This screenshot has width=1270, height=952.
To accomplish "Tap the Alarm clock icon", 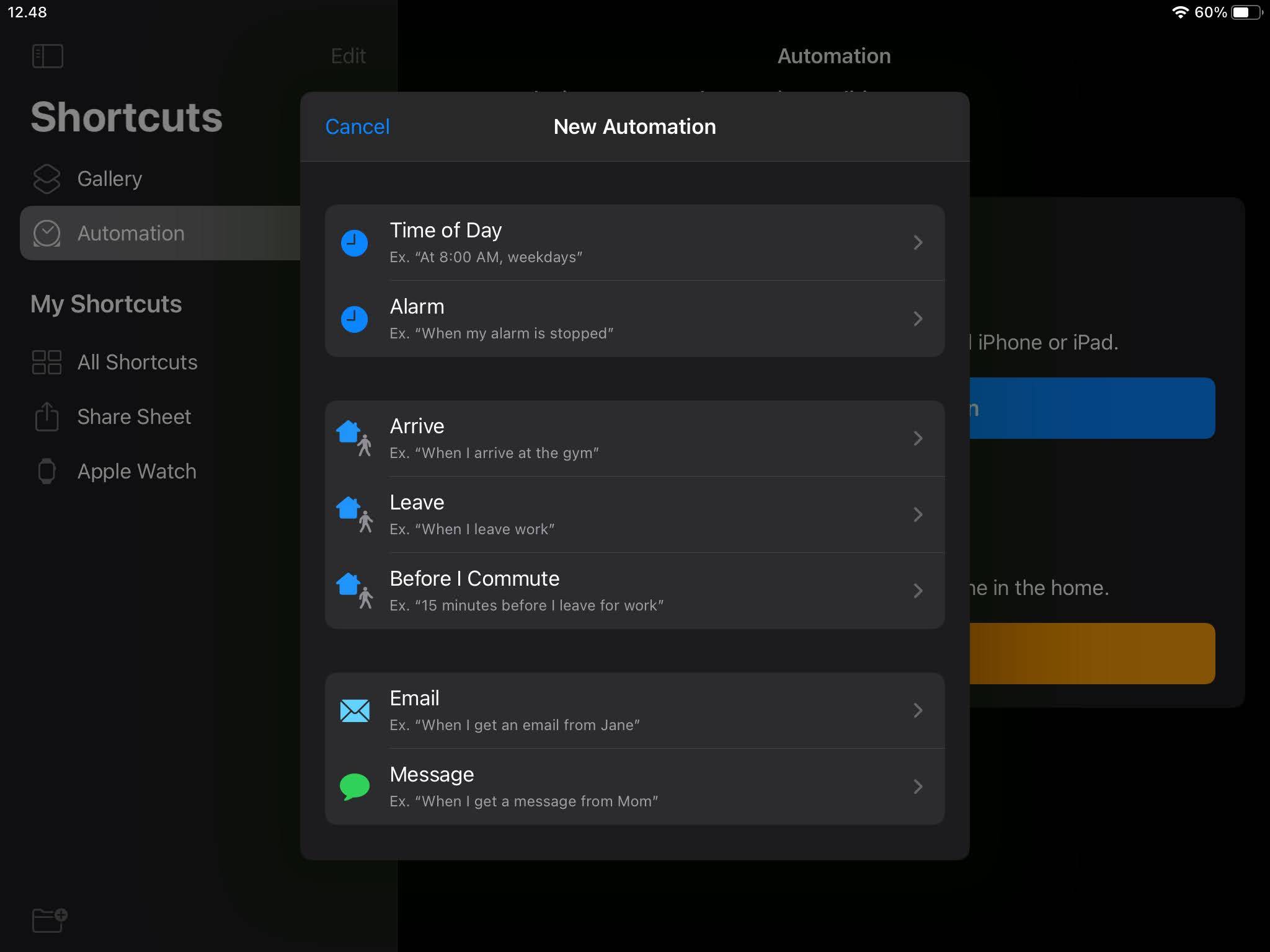I will 355,319.
